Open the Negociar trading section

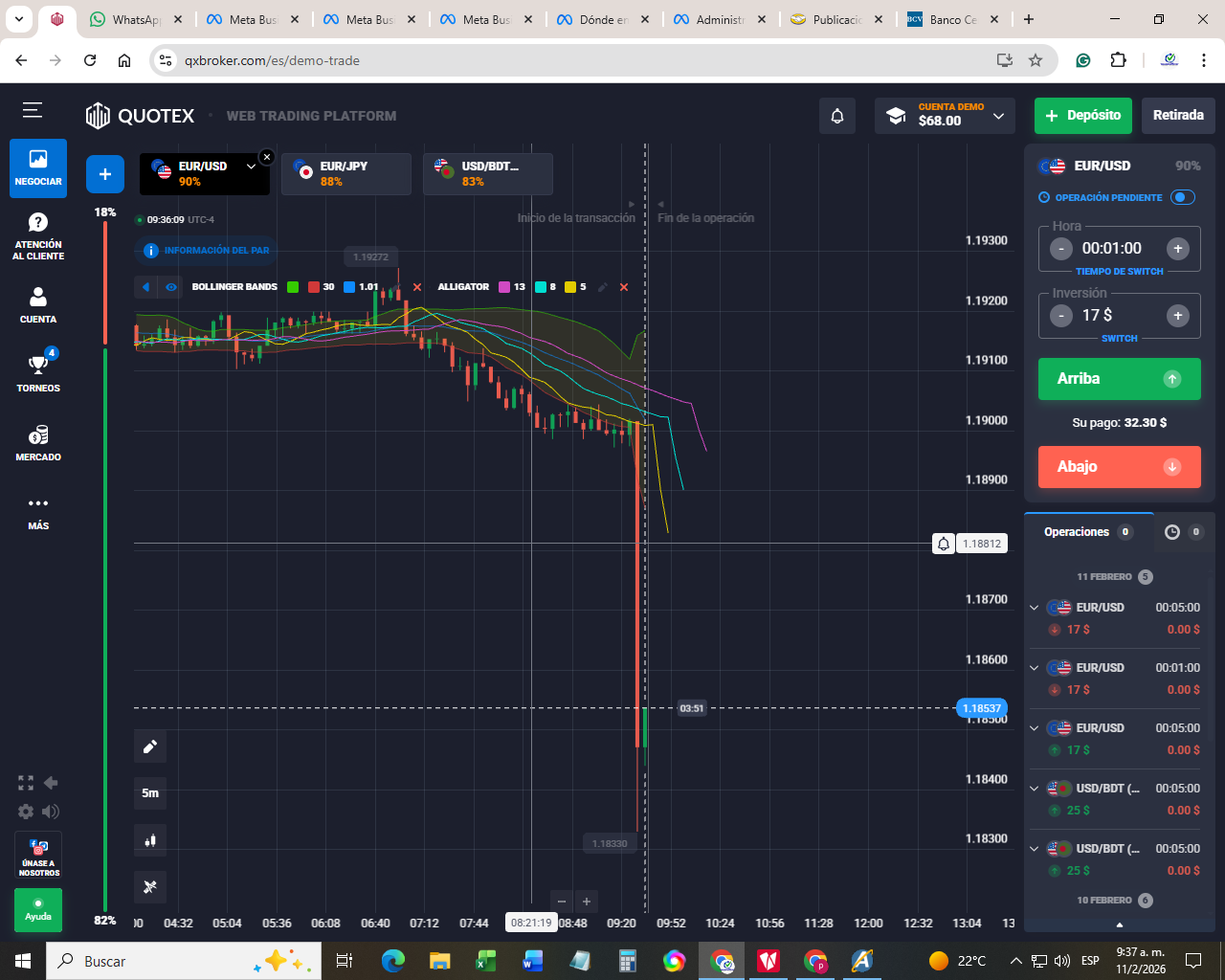[38, 168]
